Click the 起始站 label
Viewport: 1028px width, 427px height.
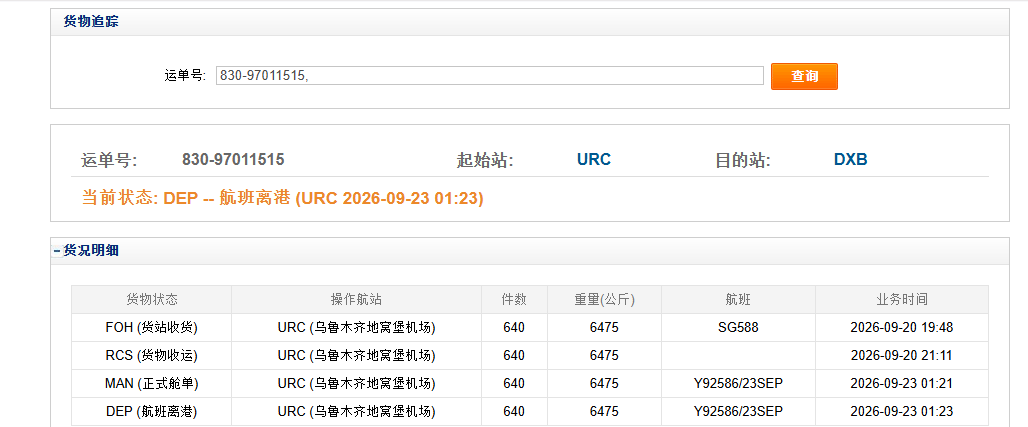484,160
